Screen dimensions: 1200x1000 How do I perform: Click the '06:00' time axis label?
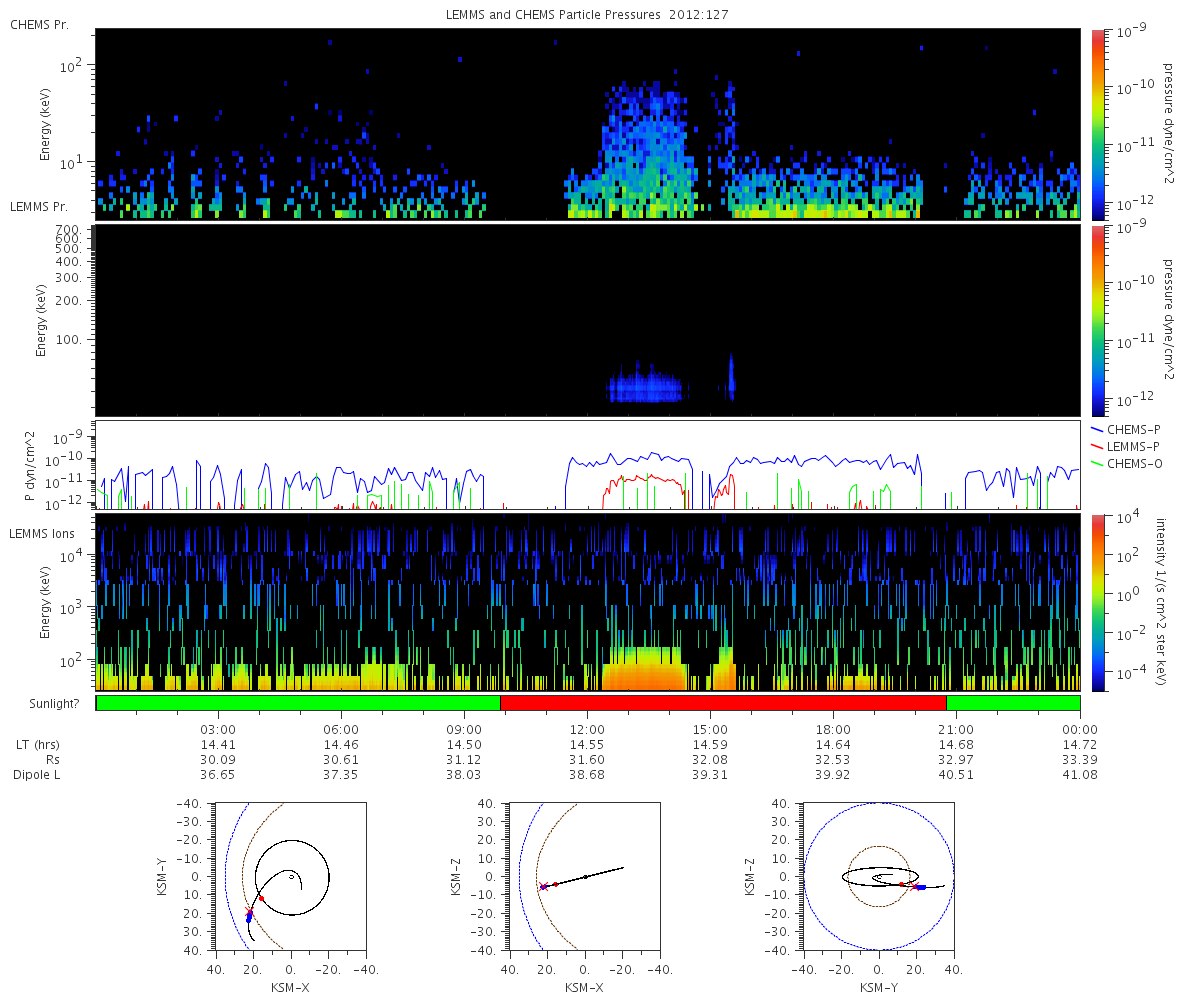click(341, 729)
